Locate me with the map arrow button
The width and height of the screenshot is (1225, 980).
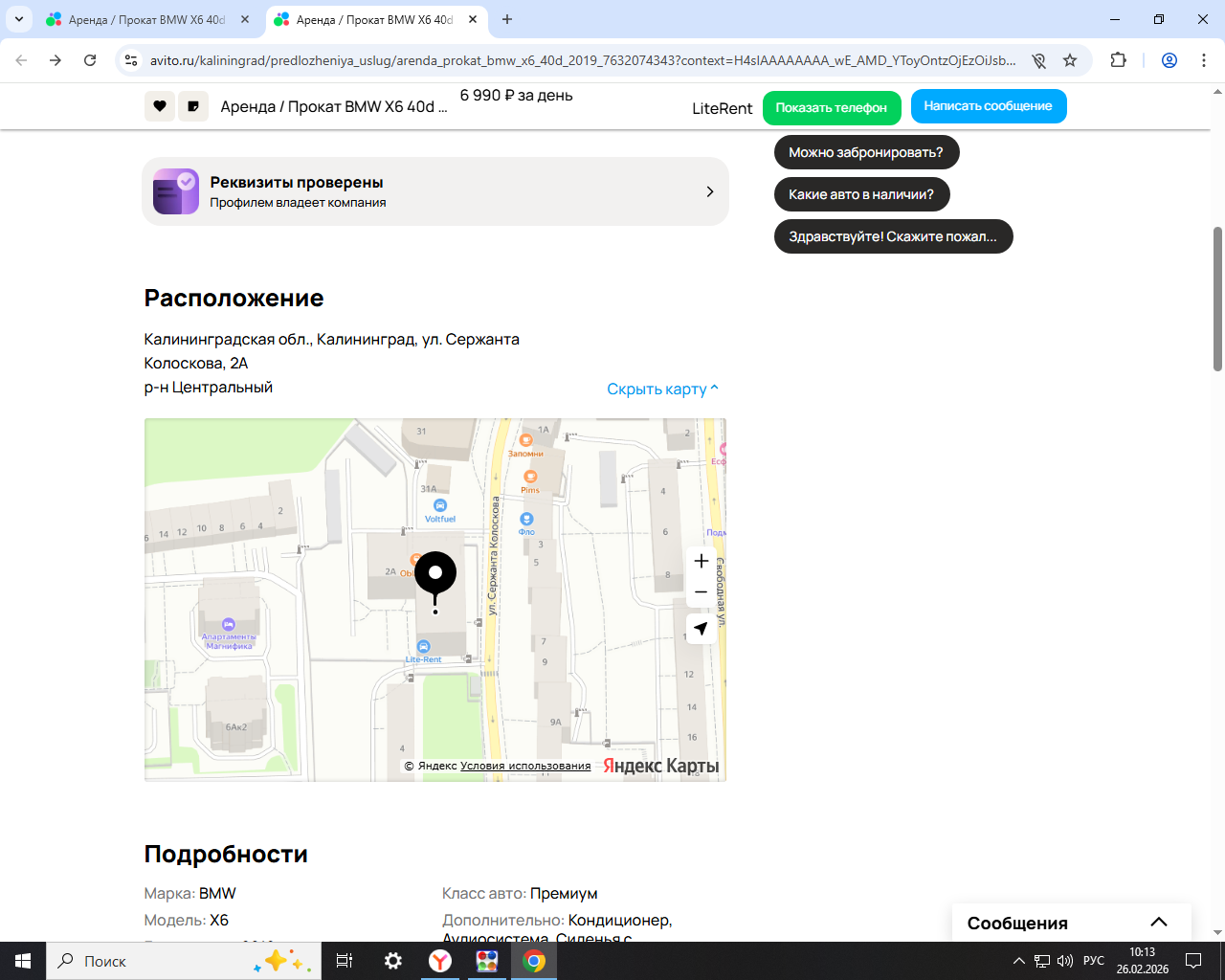coord(702,629)
